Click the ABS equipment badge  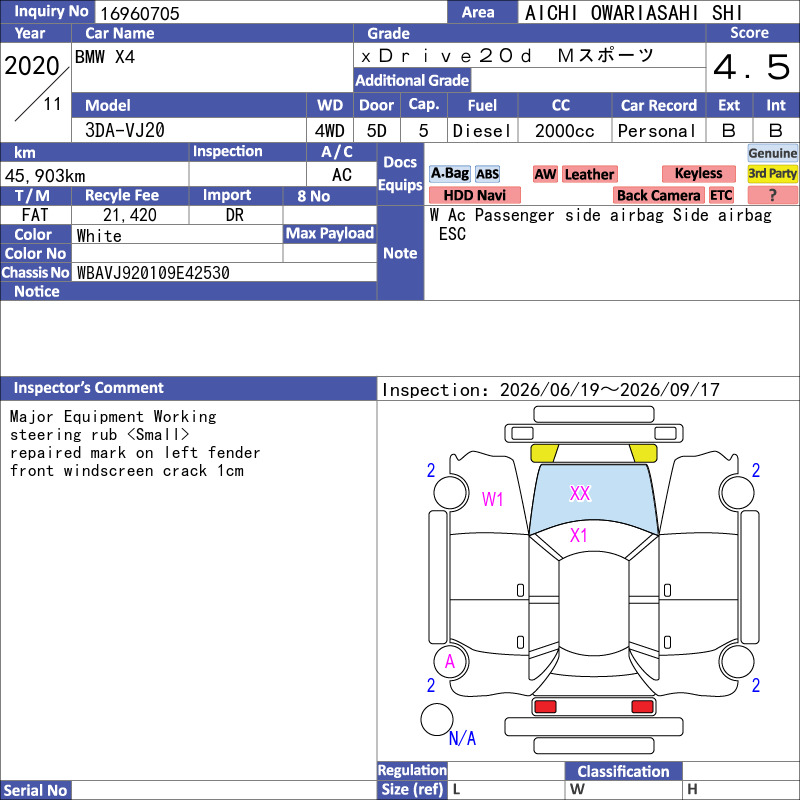(x=487, y=174)
